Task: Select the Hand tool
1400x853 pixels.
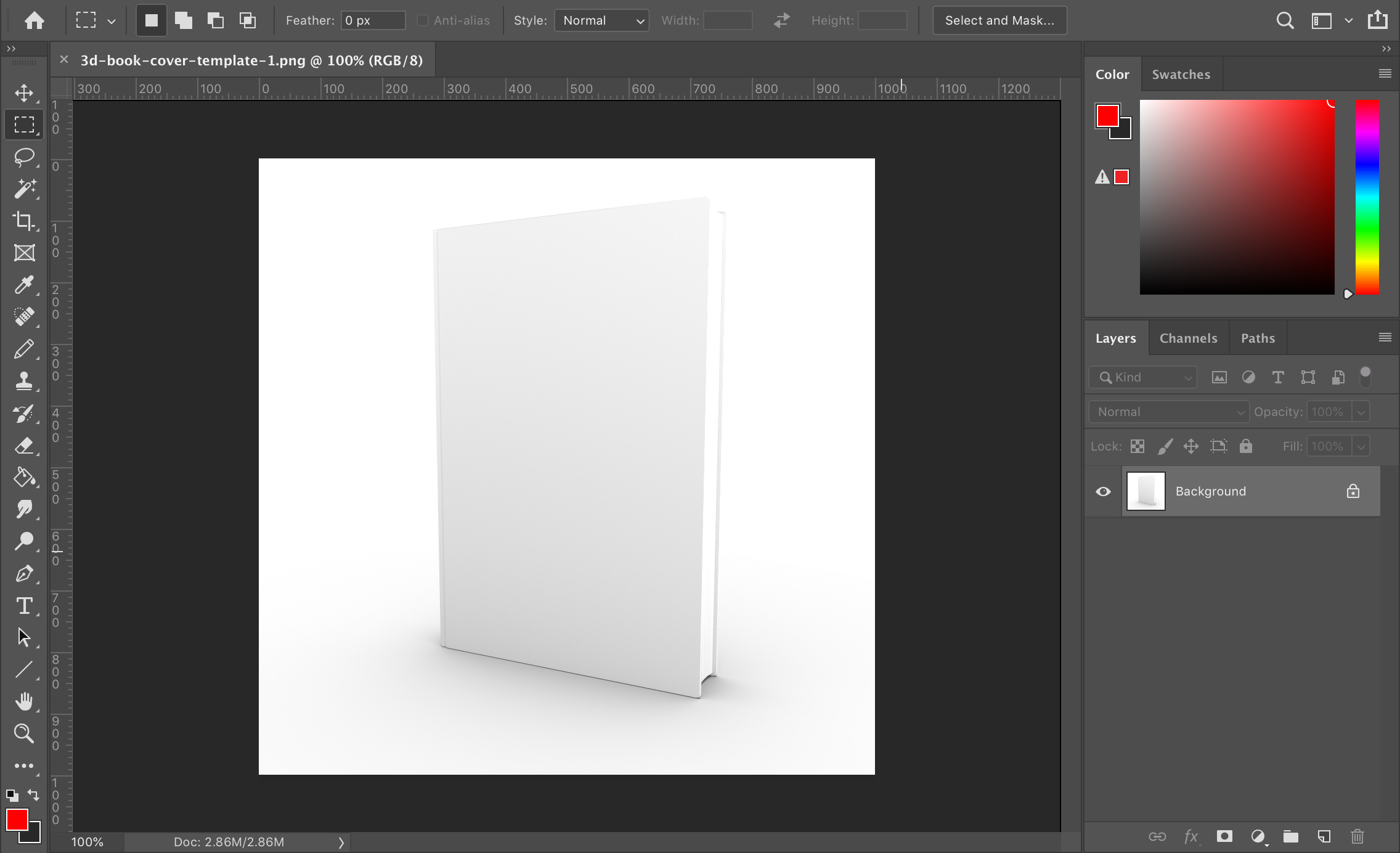Action: coord(24,701)
